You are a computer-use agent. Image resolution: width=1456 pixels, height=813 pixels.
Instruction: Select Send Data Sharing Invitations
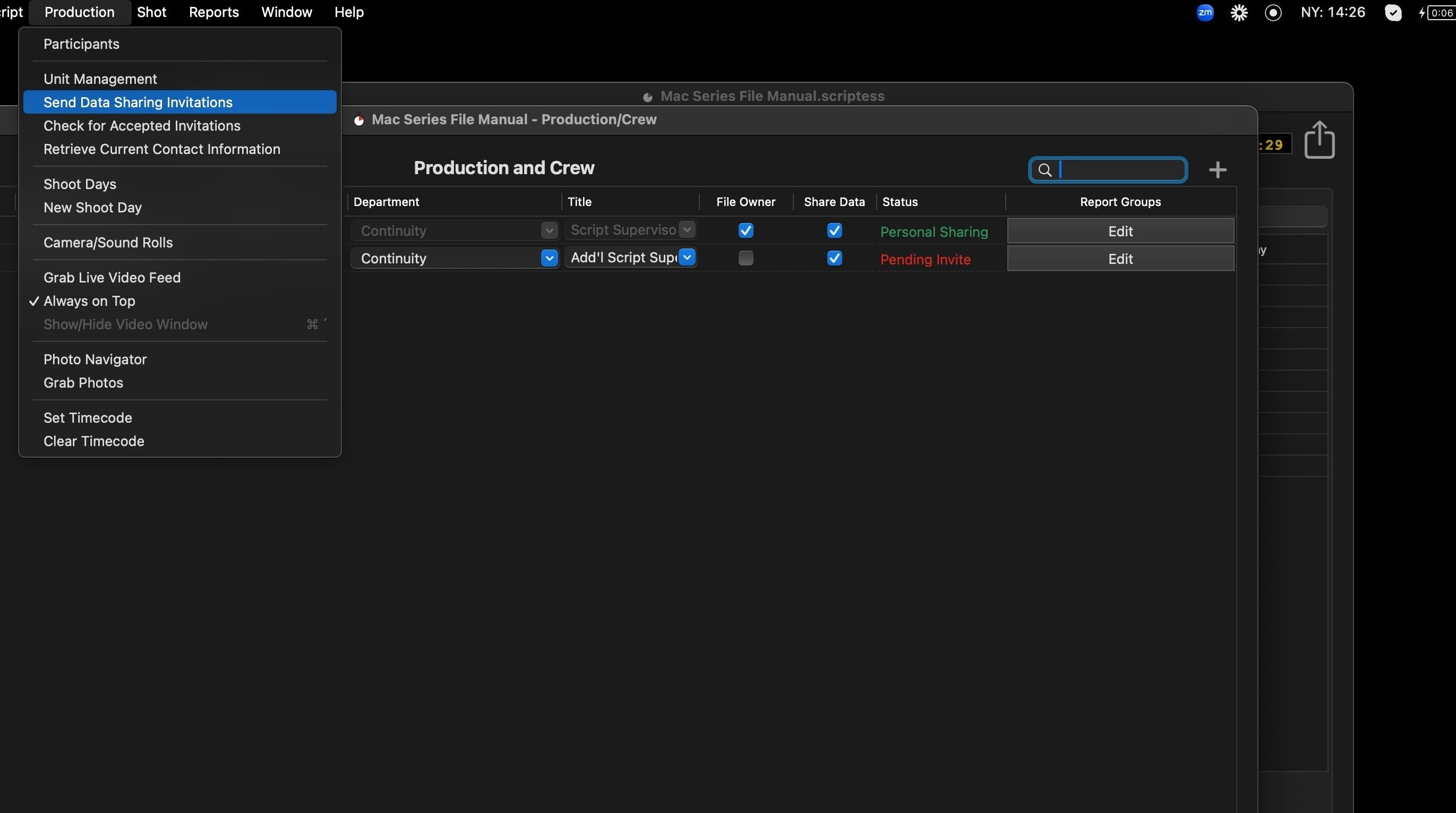[138, 102]
